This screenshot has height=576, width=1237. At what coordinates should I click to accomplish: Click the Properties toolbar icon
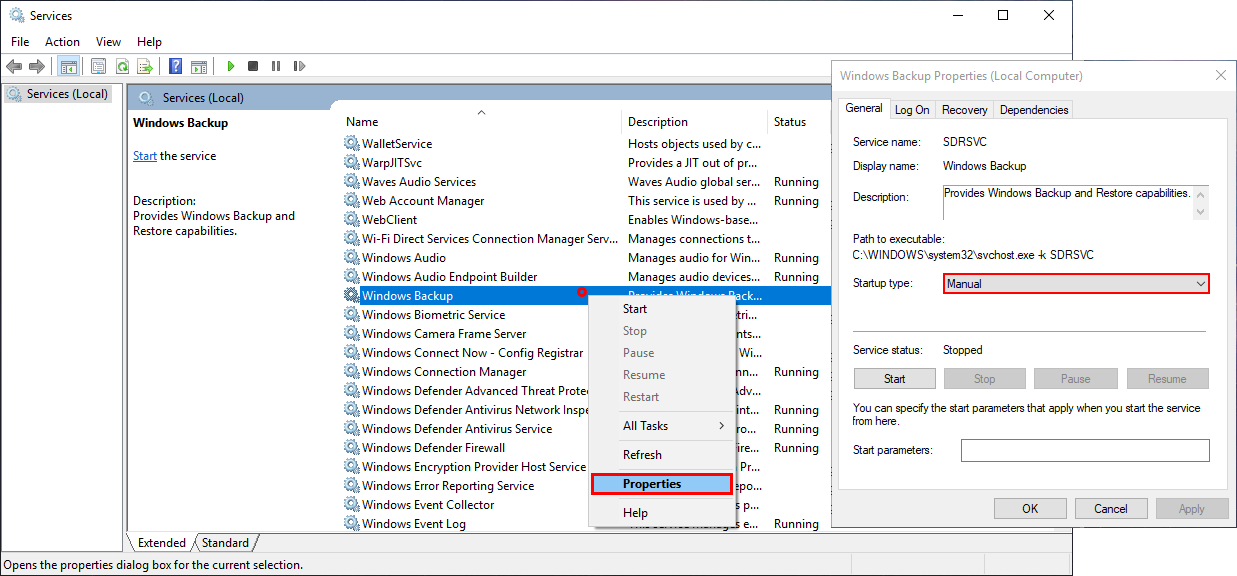click(x=98, y=66)
